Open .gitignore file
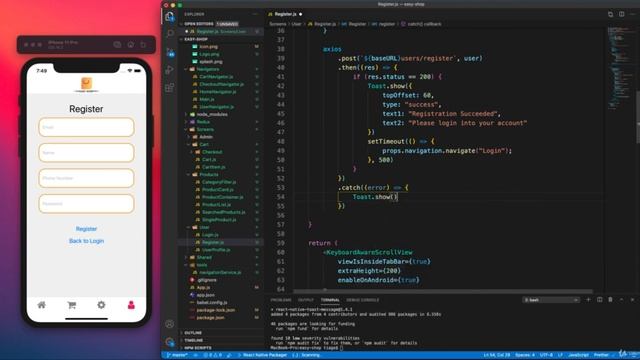640x360 pixels. coord(207,280)
